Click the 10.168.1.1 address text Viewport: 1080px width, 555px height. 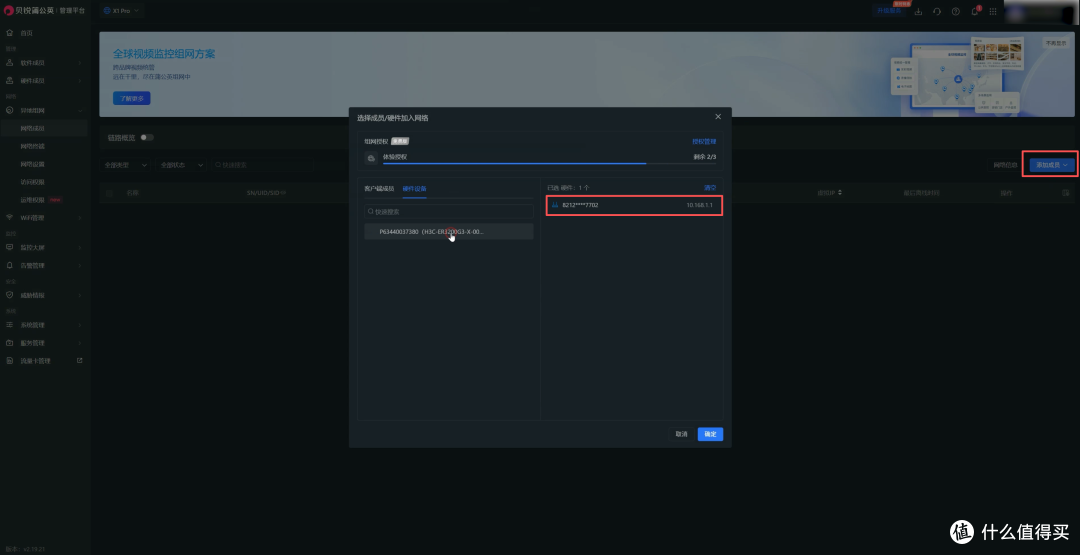pyautogui.click(x=701, y=205)
